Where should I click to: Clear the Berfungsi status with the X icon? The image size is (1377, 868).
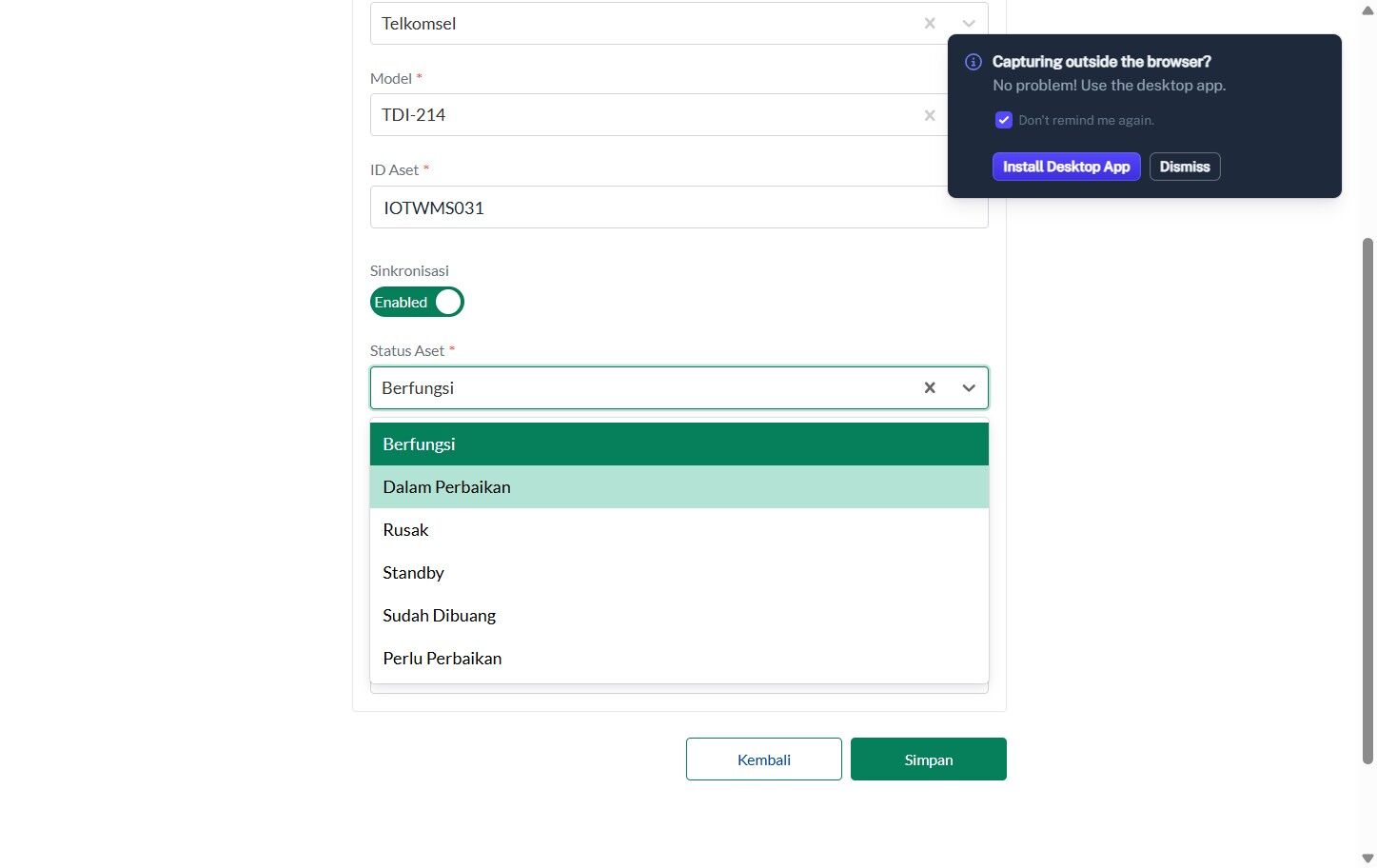tap(930, 387)
